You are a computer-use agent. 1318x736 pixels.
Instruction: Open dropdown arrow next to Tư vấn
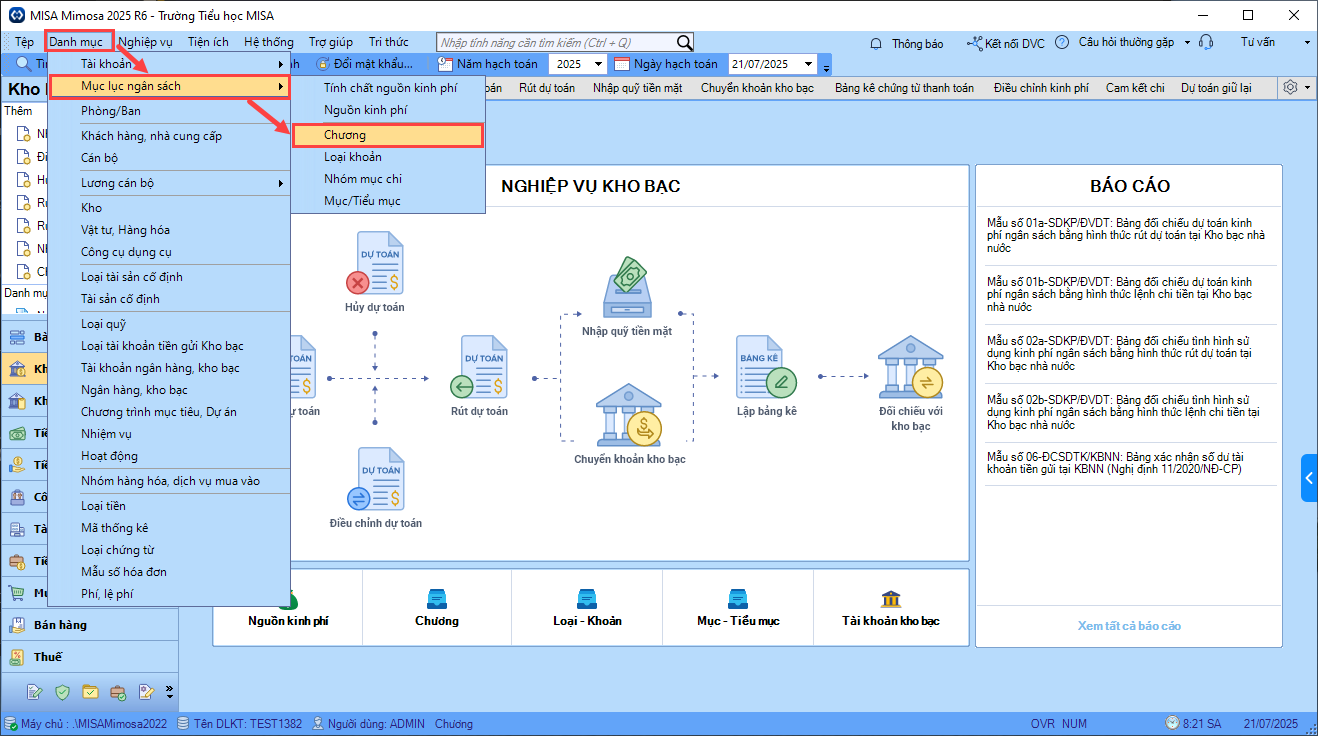coord(1307,43)
